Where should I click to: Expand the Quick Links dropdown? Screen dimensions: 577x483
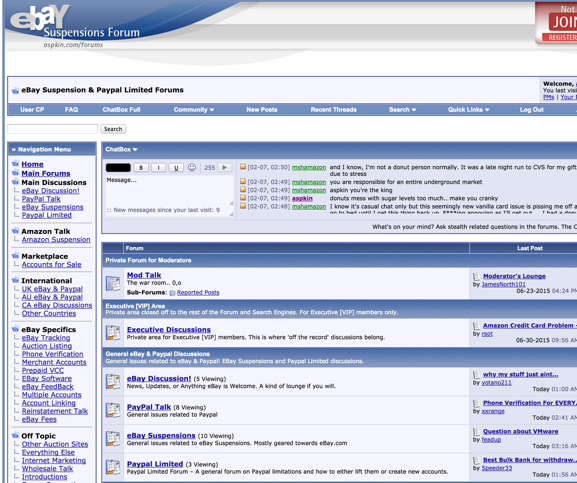468,110
